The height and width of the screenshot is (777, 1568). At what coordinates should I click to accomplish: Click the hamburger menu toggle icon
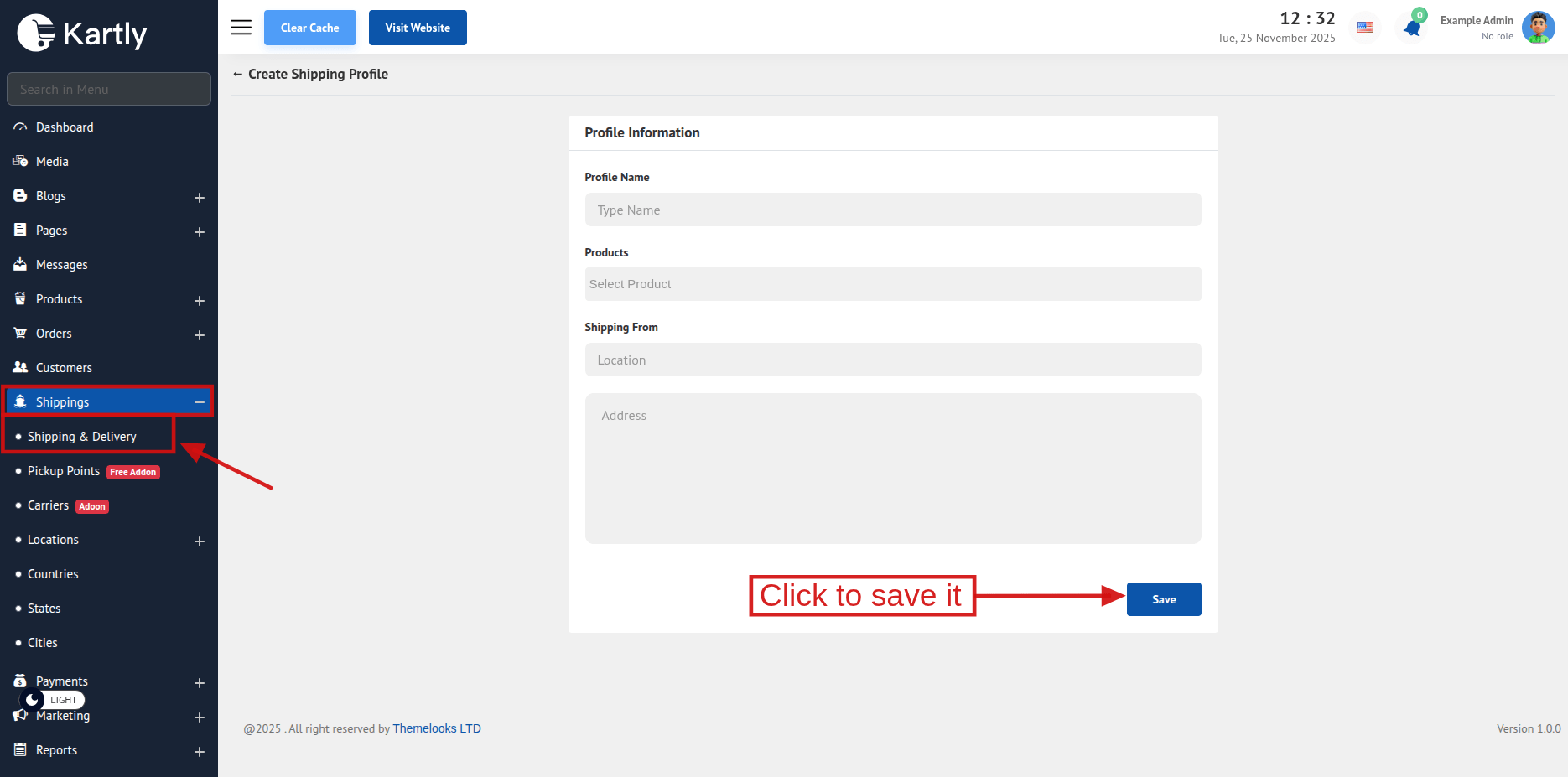(x=241, y=28)
